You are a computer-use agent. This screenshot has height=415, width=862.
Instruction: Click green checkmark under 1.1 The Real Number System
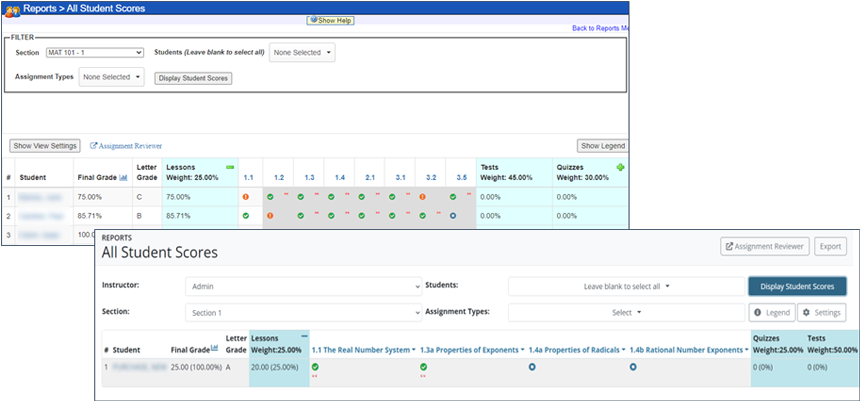pos(315,368)
